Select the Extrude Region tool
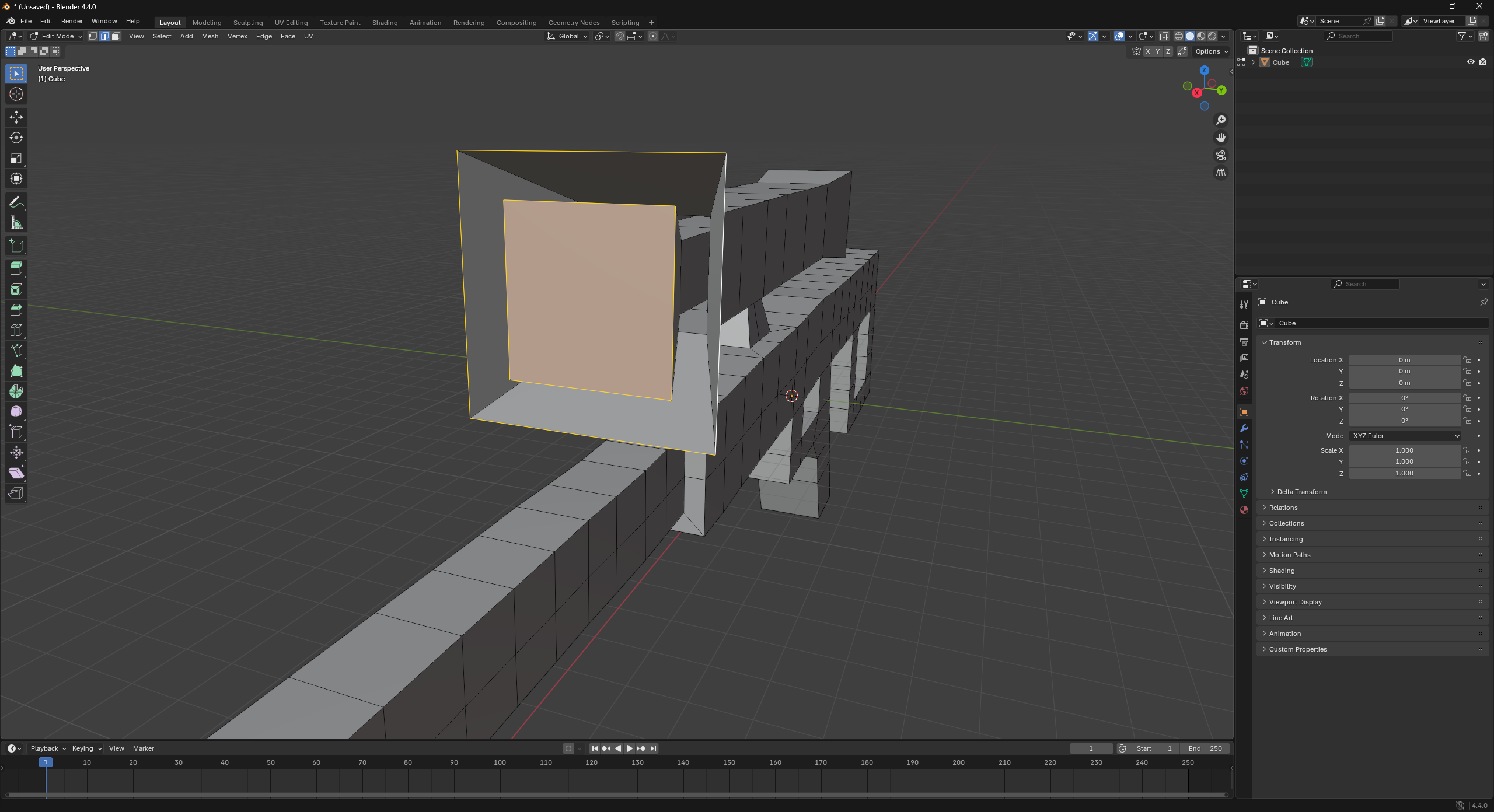The height and width of the screenshot is (812, 1494). (16, 269)
